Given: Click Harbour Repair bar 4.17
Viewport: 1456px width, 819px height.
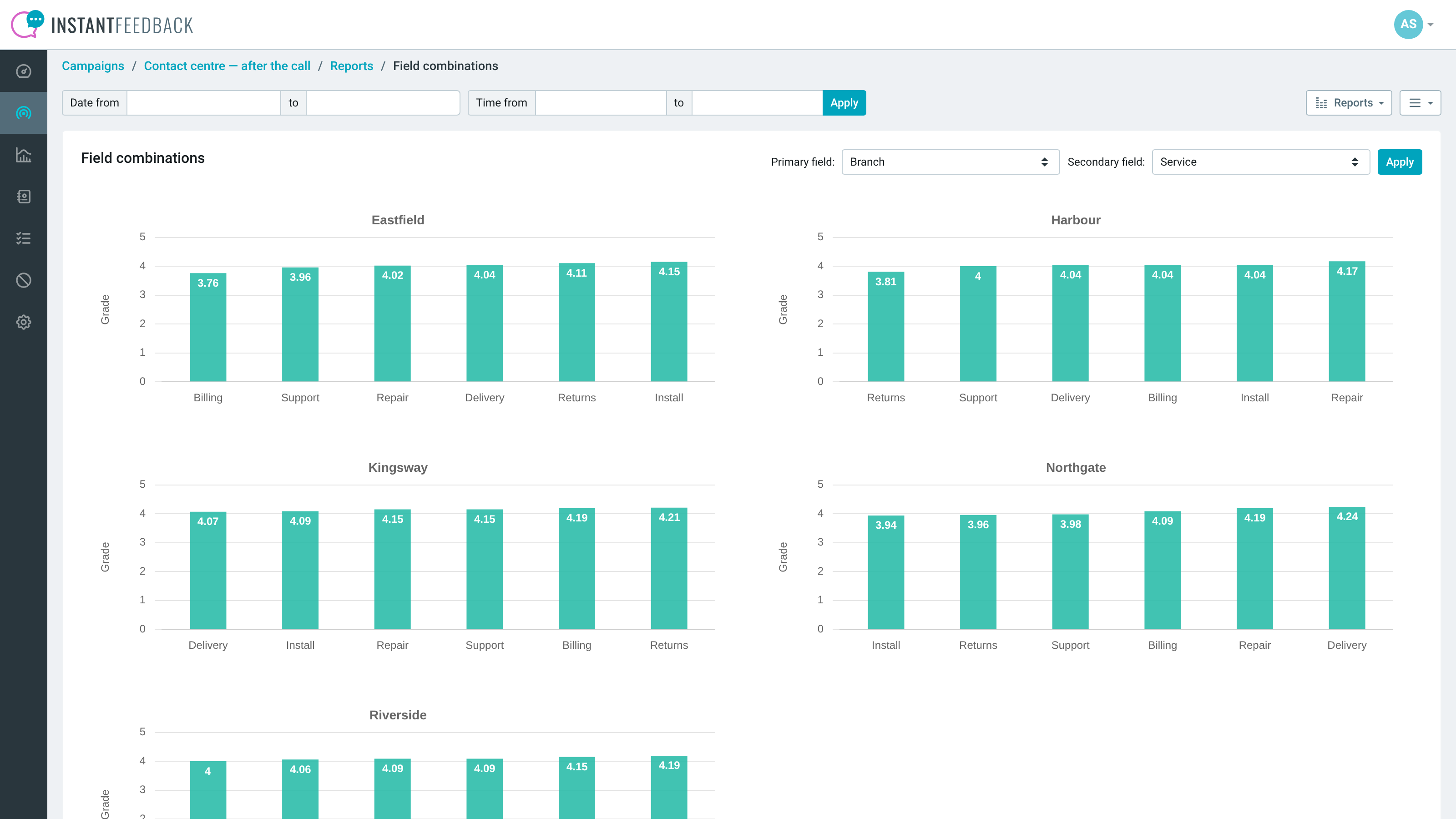Looking at the screenshot, I should pyautogui.click(x=1347, y=321).
